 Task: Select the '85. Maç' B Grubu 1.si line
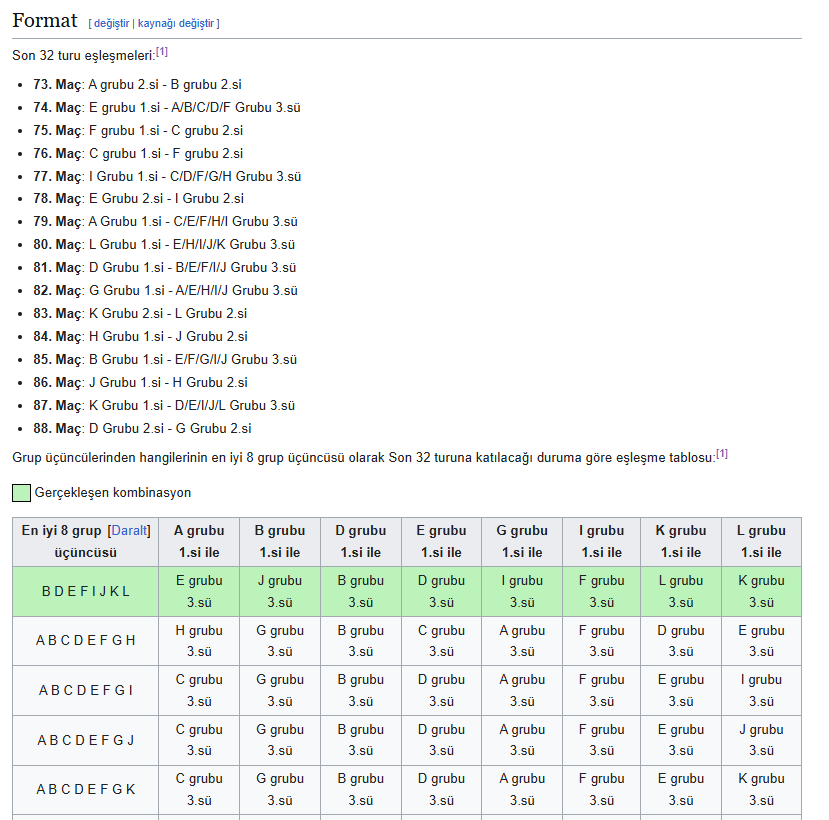(165, 360)
